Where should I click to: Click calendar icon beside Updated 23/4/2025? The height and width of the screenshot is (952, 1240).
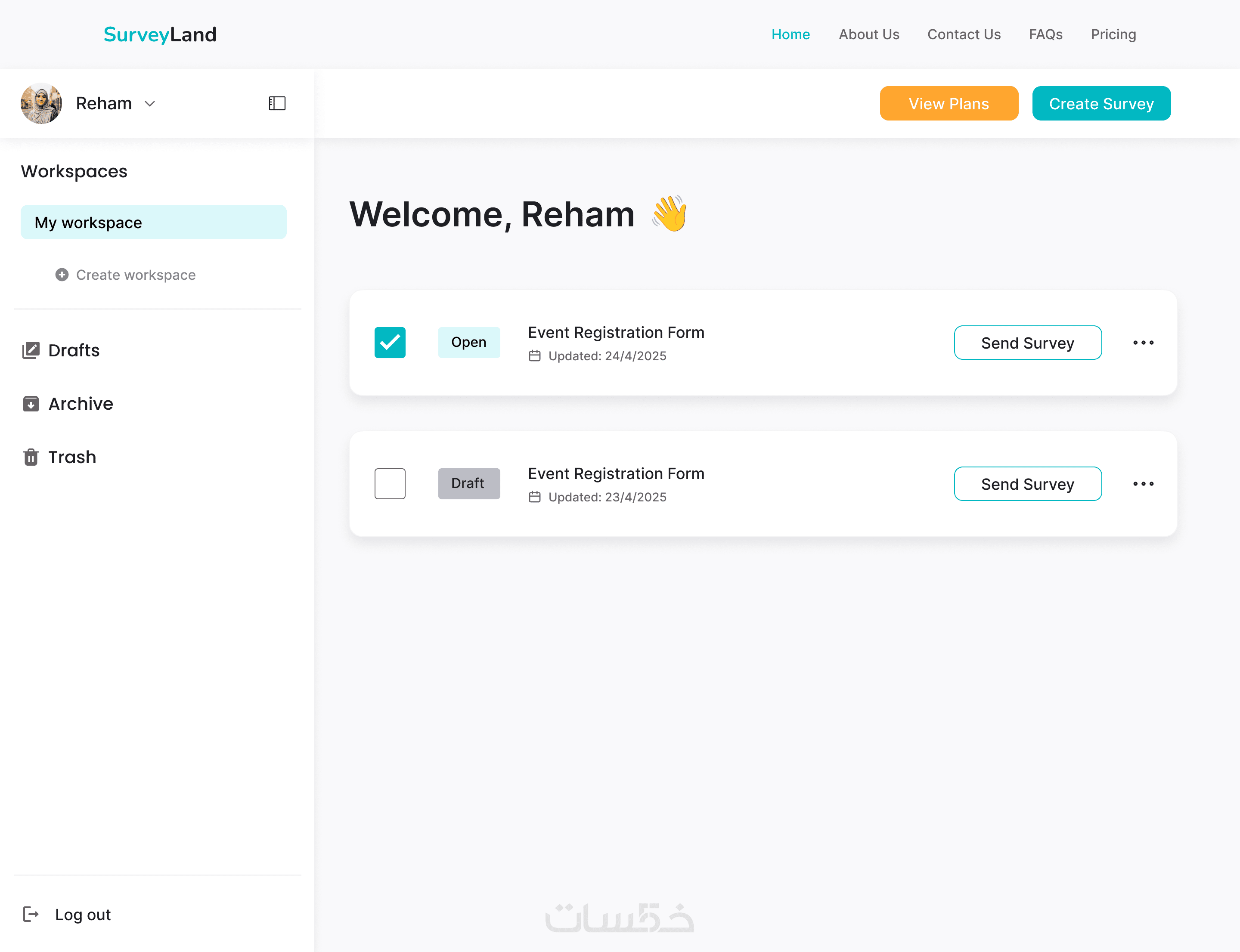pyautogui.click(x=534, y=497)
